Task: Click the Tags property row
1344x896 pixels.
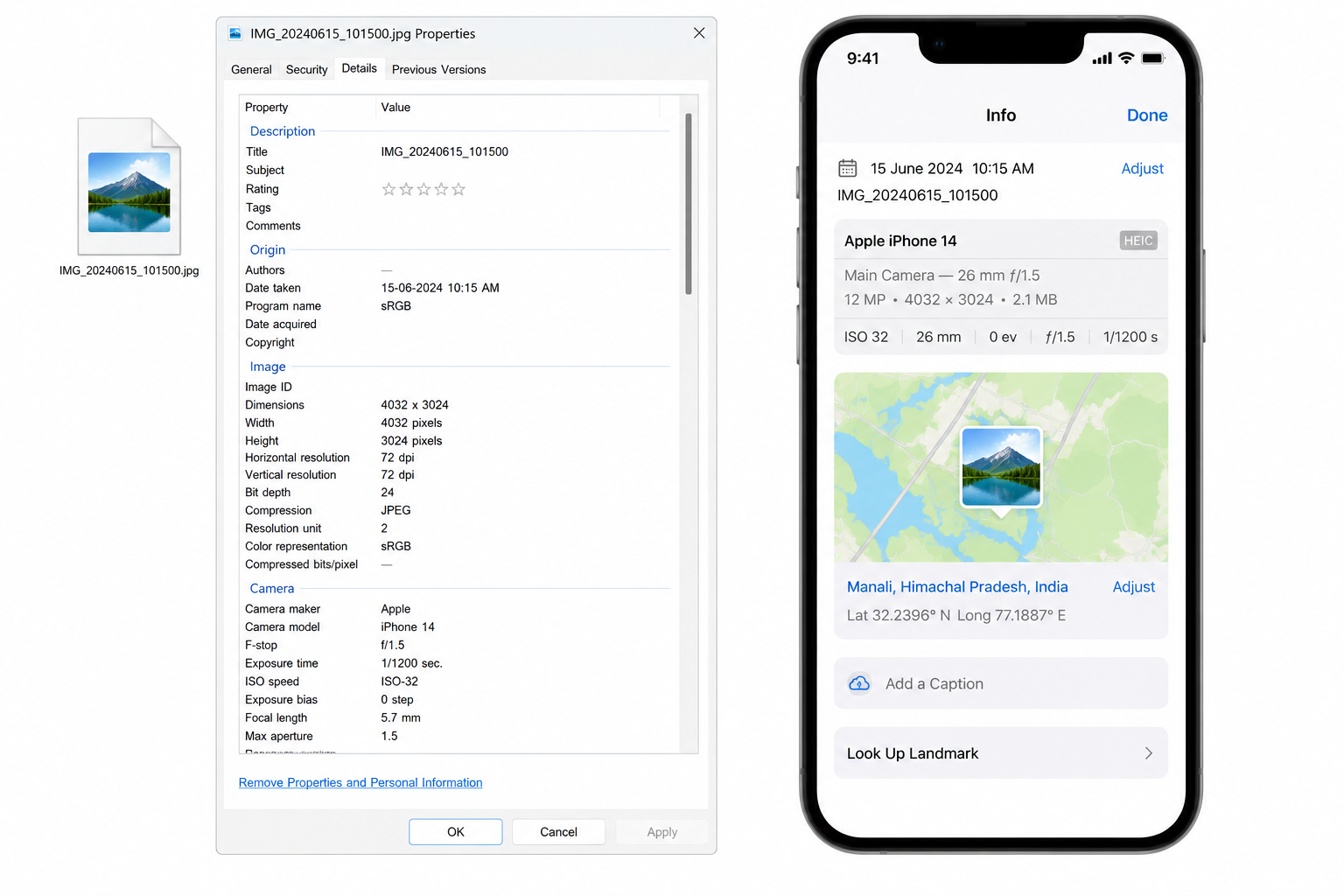Action: tap(459, 207)
